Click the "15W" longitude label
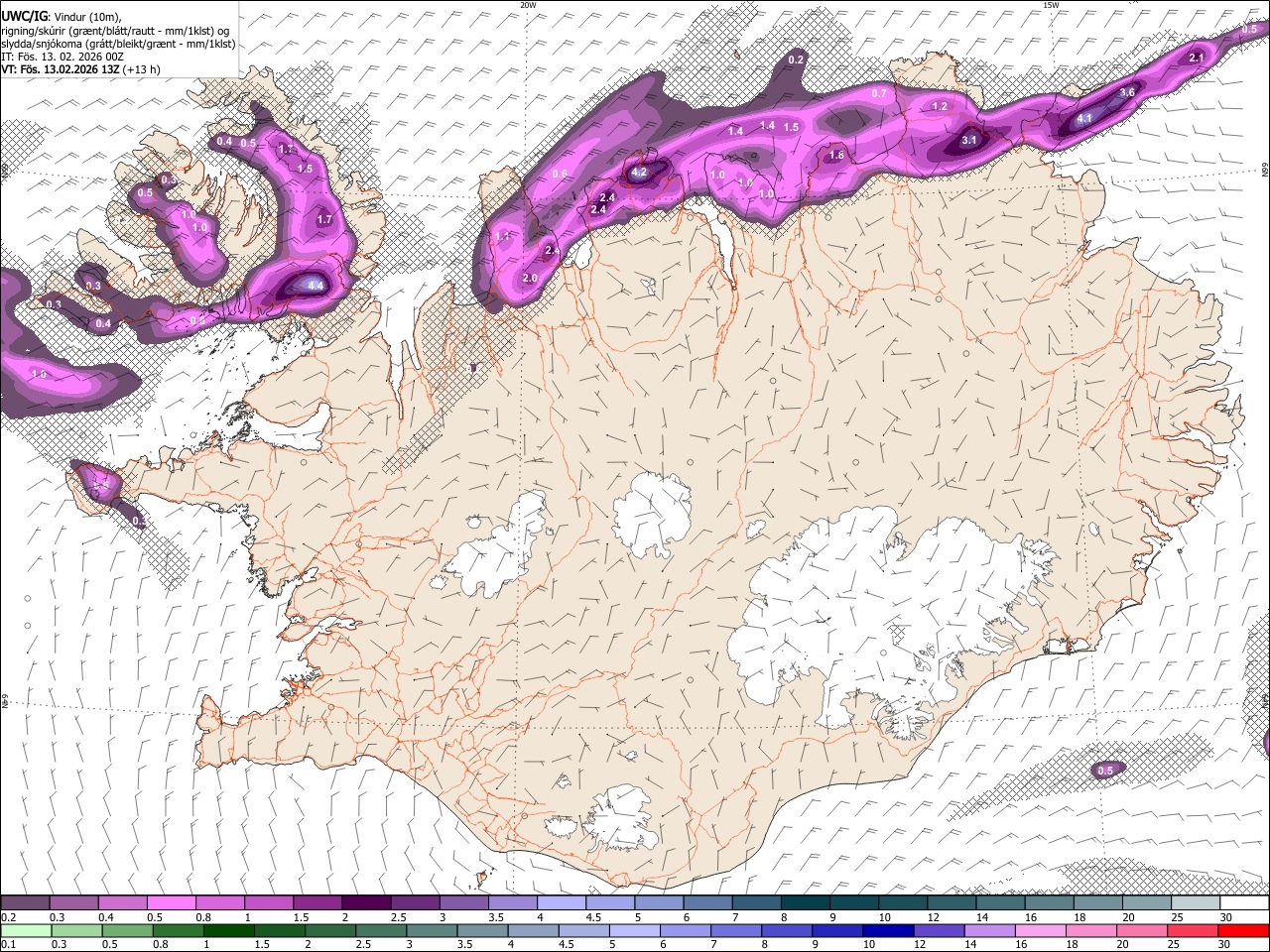This screenshot has width=1270, height=952. [1050, 5]
